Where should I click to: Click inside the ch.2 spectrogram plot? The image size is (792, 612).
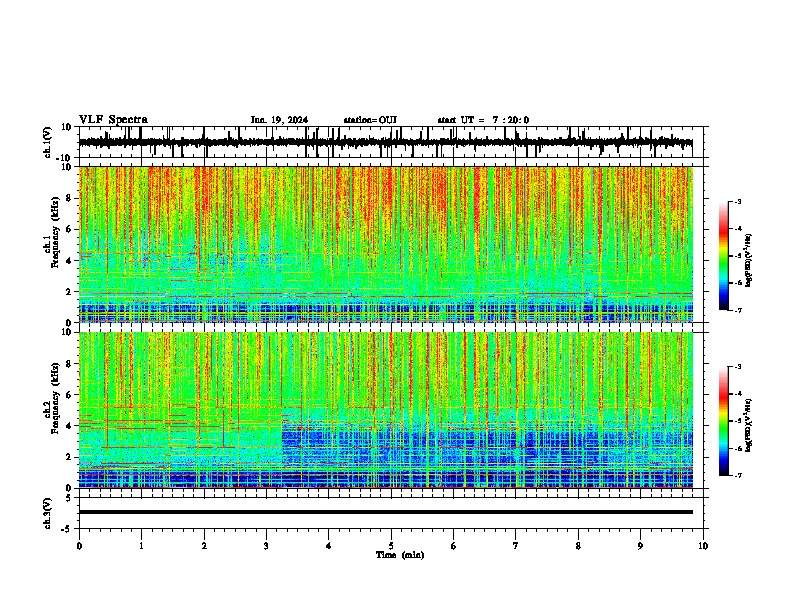386,410
